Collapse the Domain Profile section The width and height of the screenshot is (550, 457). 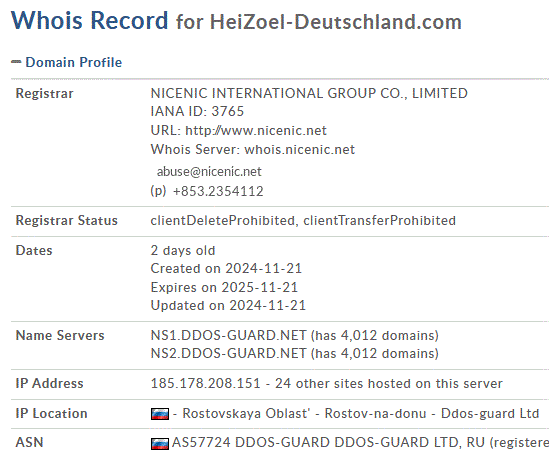67,62
